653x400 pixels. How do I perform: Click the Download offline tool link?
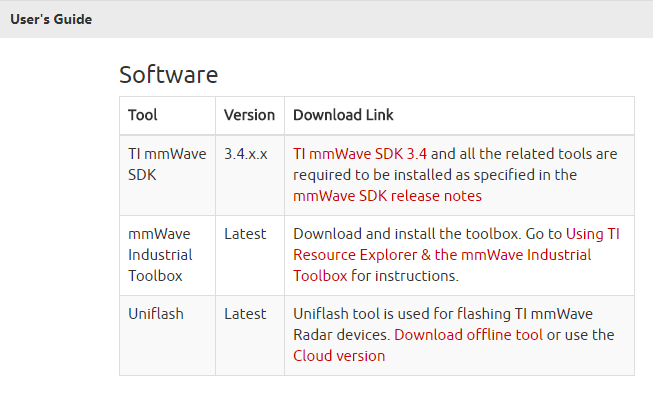(x=468, y=335)
